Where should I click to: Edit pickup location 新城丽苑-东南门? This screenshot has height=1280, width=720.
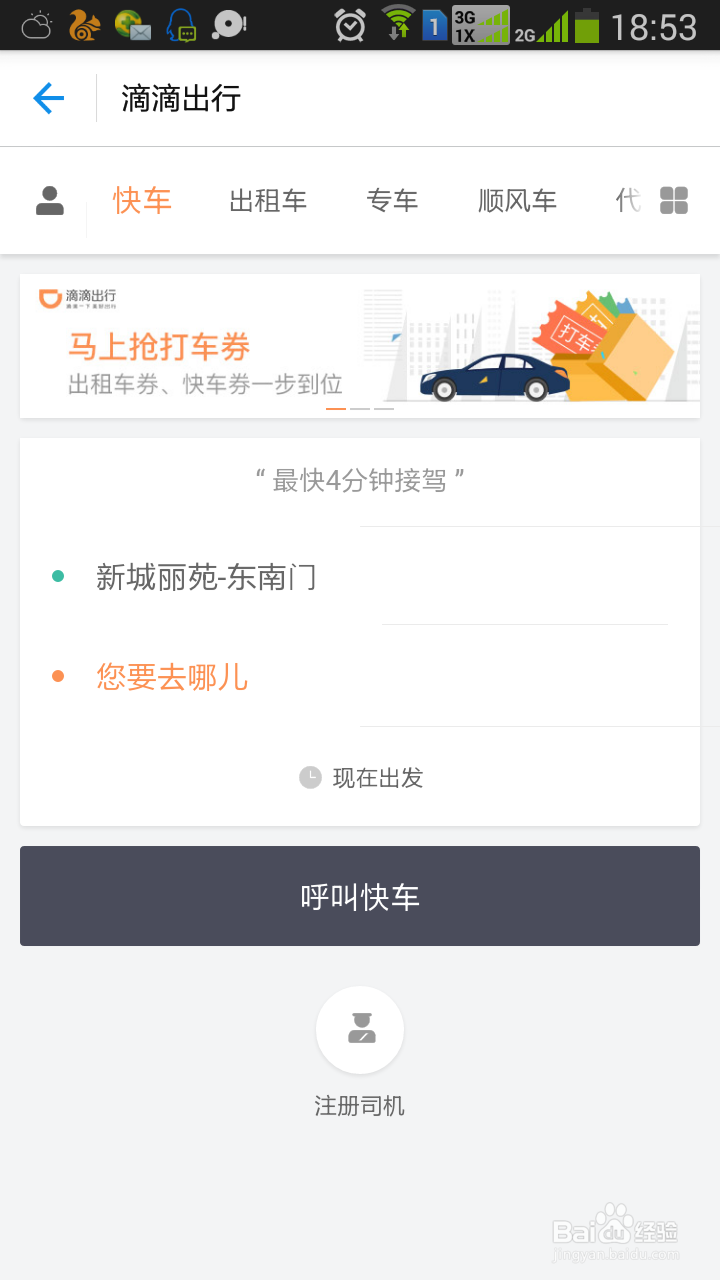pos(360,577)
